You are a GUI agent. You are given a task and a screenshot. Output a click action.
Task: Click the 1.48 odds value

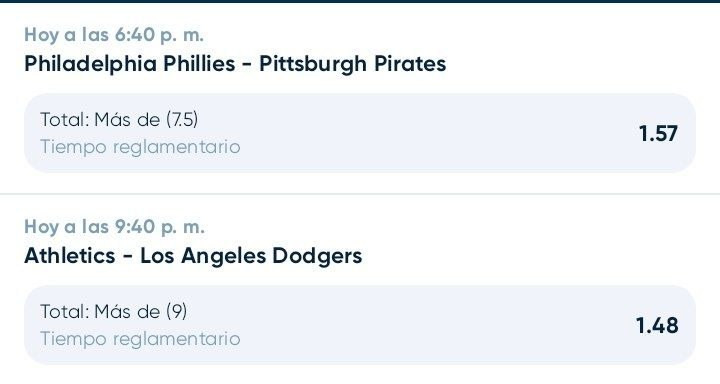[657, 326]
